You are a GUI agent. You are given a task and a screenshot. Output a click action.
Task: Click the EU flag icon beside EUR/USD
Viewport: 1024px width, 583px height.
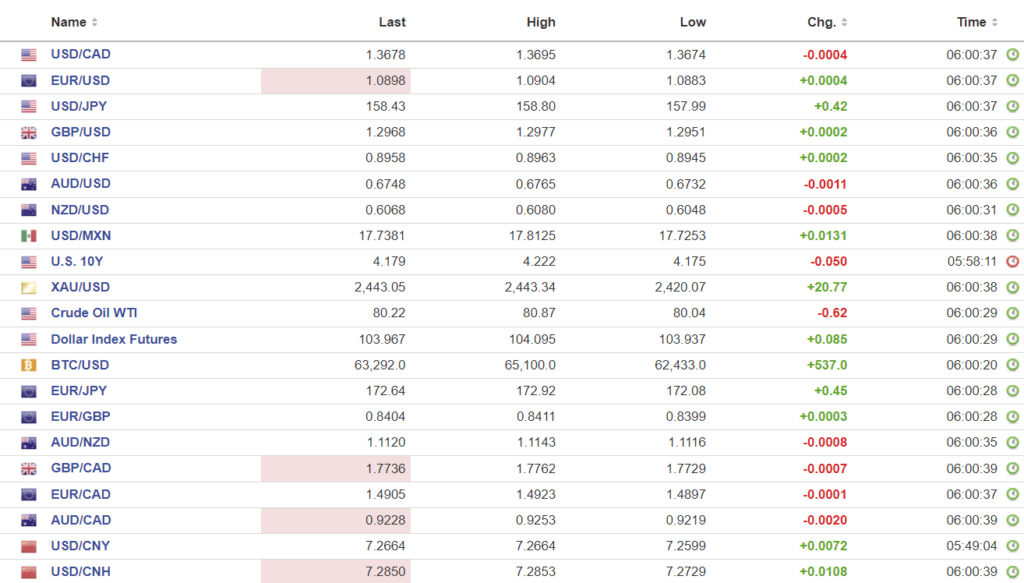click(29, 80)
